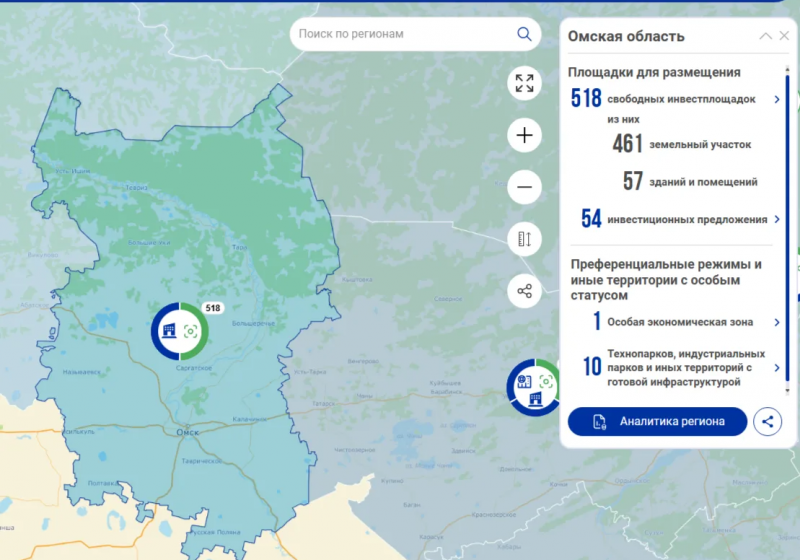
Task: Click the neighboring region cluster marker
Action: [532, 387]
